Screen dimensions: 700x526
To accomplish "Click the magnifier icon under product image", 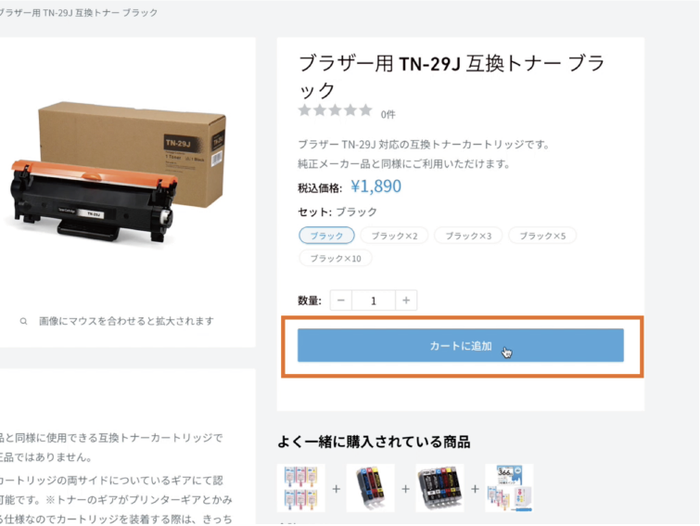I will pos(23,321).
